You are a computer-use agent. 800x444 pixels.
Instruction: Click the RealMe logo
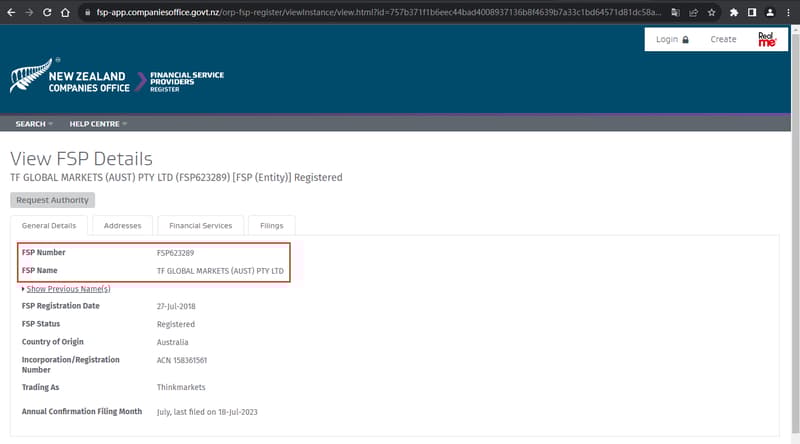click(767, 39)
